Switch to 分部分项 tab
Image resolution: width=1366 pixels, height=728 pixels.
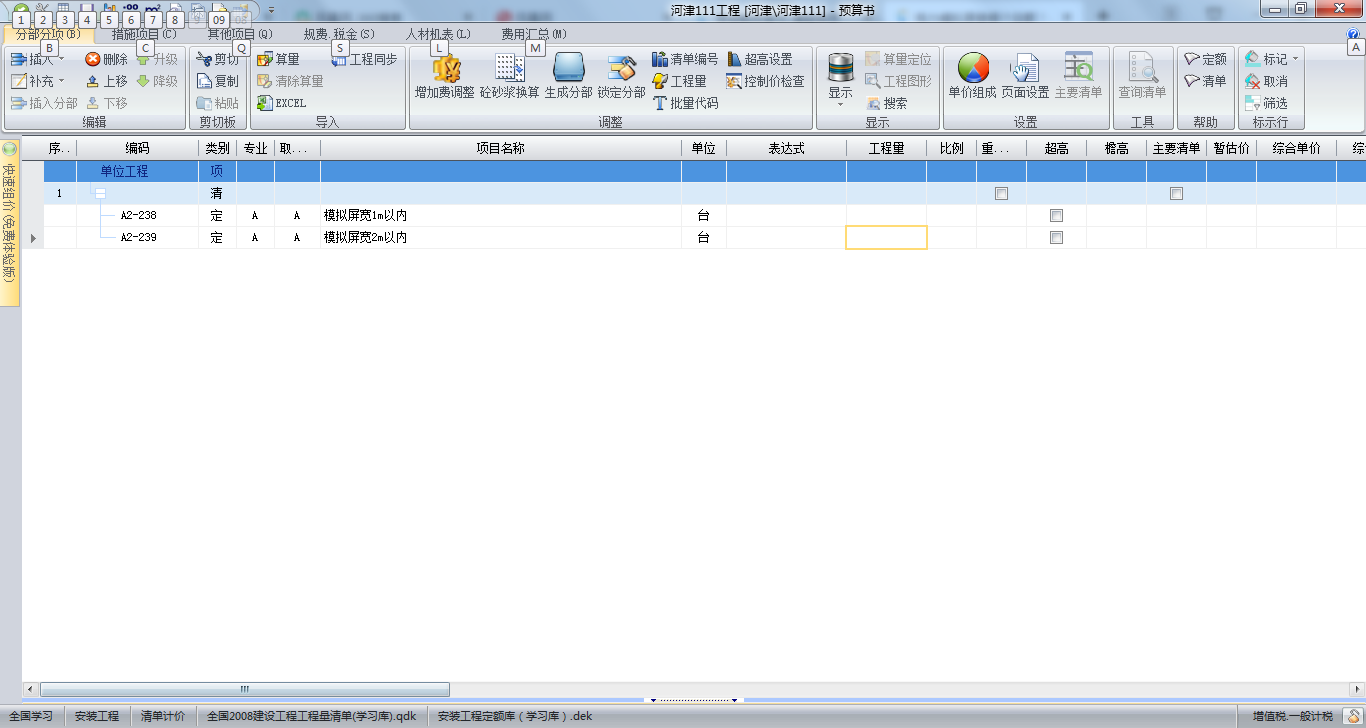point(48,34)
